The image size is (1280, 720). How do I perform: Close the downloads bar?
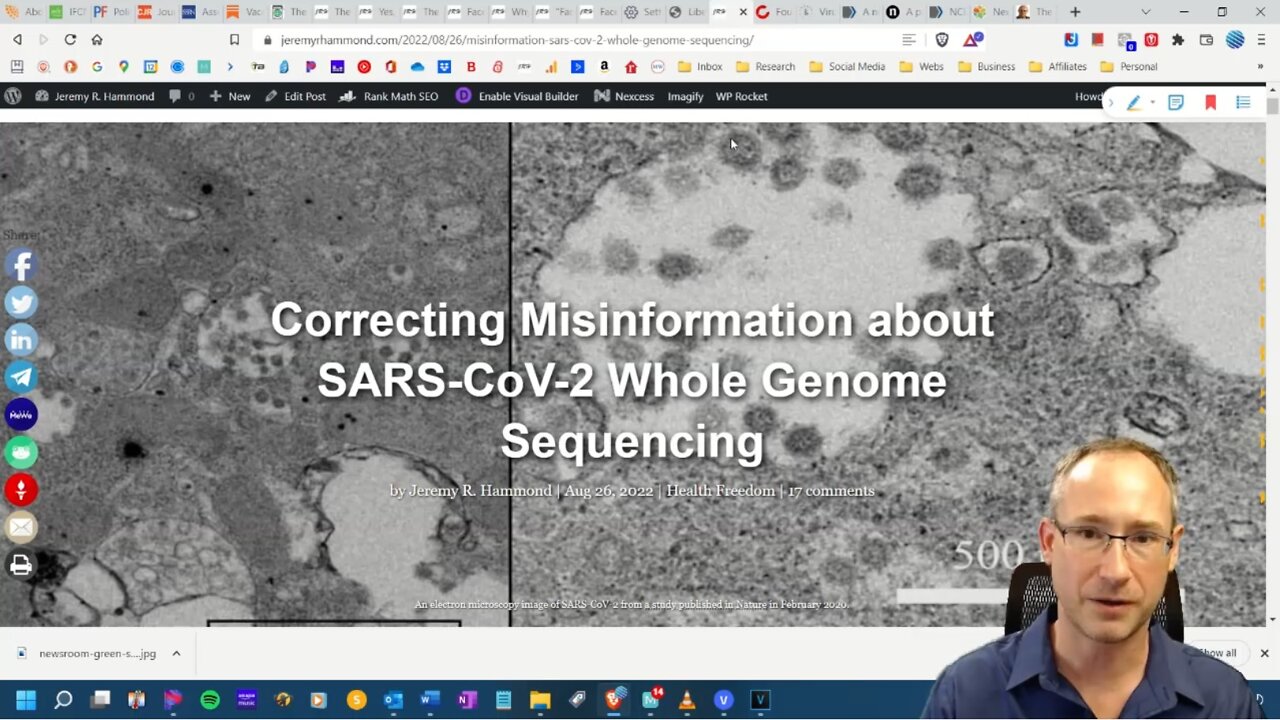(1264, 653)
